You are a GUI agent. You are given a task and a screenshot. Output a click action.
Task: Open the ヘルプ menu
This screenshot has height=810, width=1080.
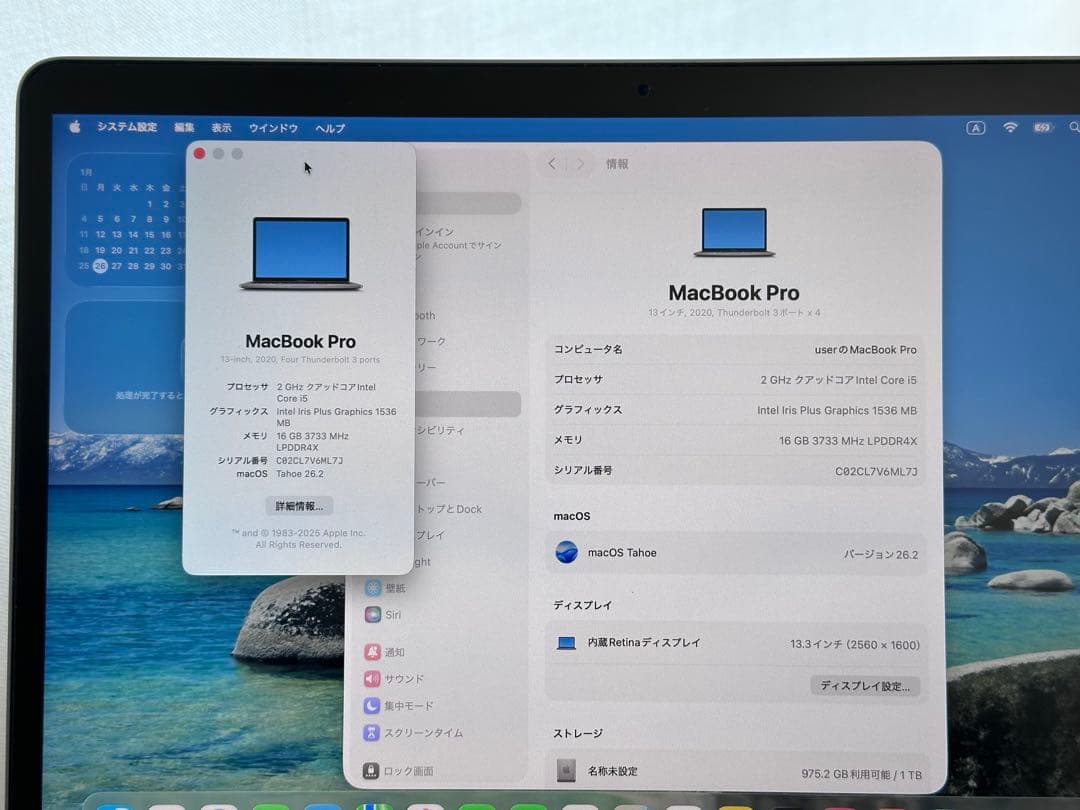click(x=330, y=127)
